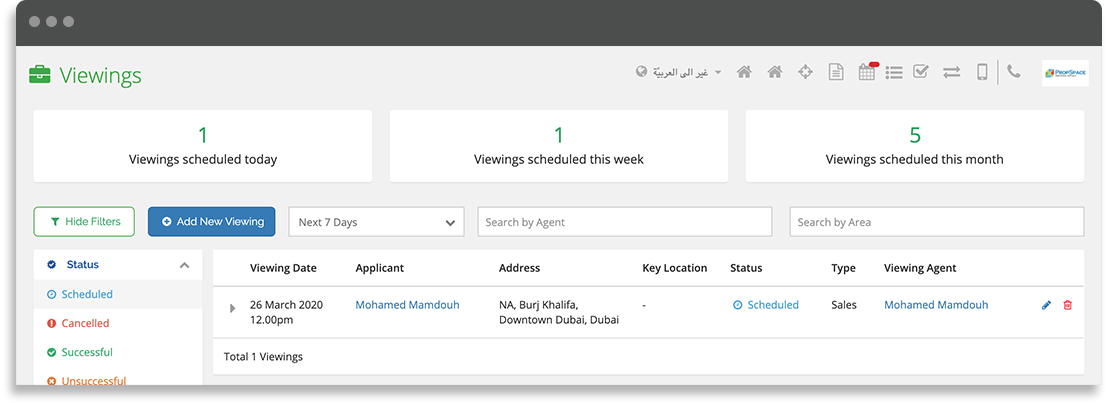Focus the Search by Area field
This screenshot has width=1118, height=403.
(937, 222)
